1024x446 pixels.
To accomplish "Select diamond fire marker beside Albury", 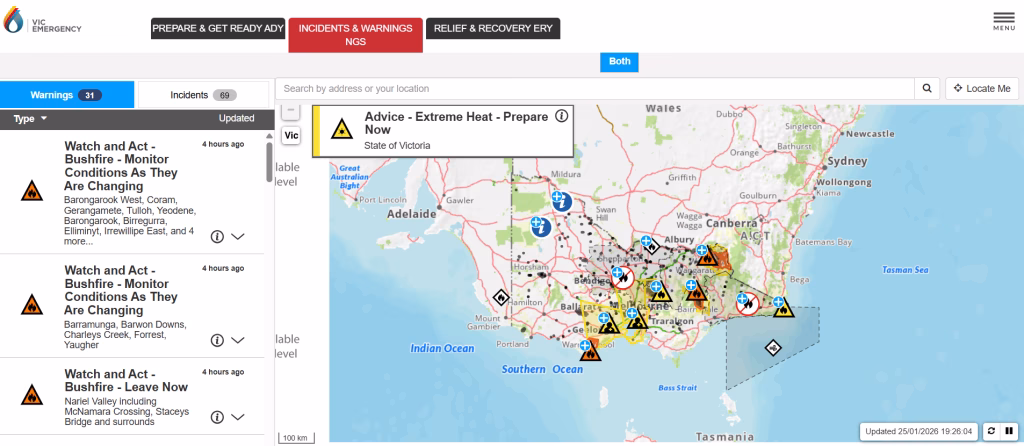I will (x=651, y=247).
